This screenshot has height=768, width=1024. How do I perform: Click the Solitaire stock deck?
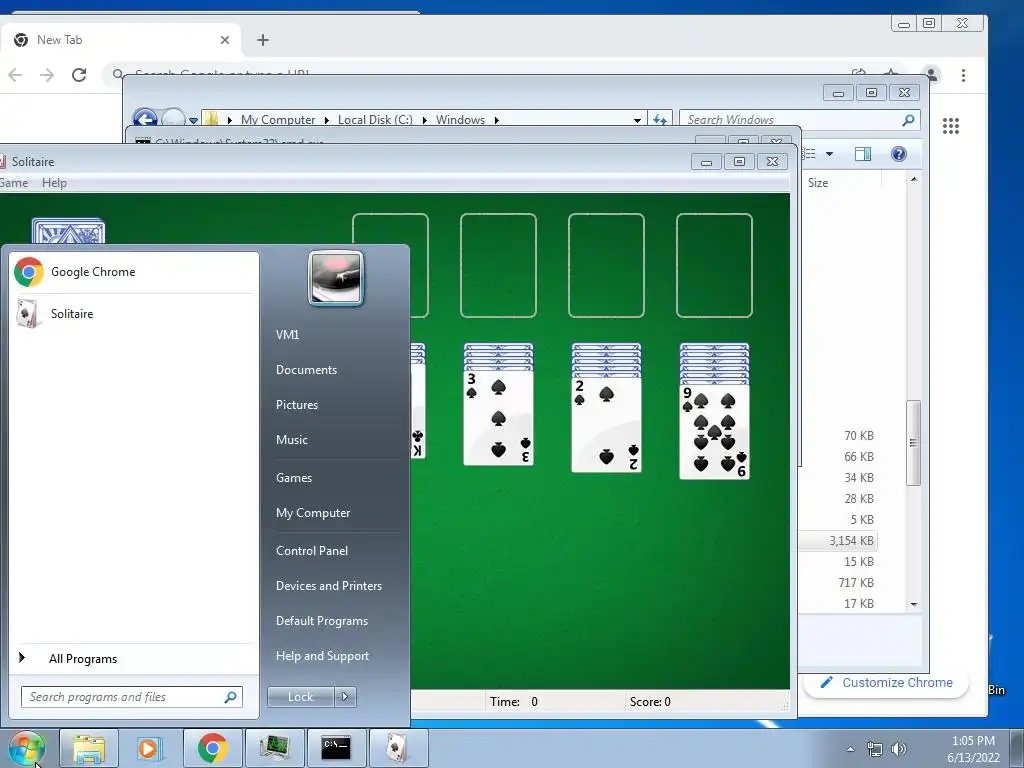pos(68,232)
